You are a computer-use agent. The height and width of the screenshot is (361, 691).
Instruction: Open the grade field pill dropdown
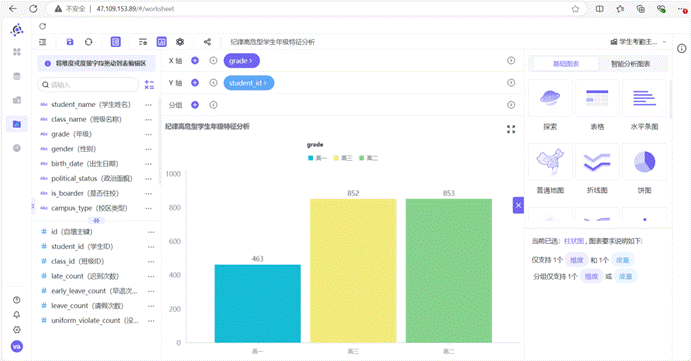[x=241, y=61]
